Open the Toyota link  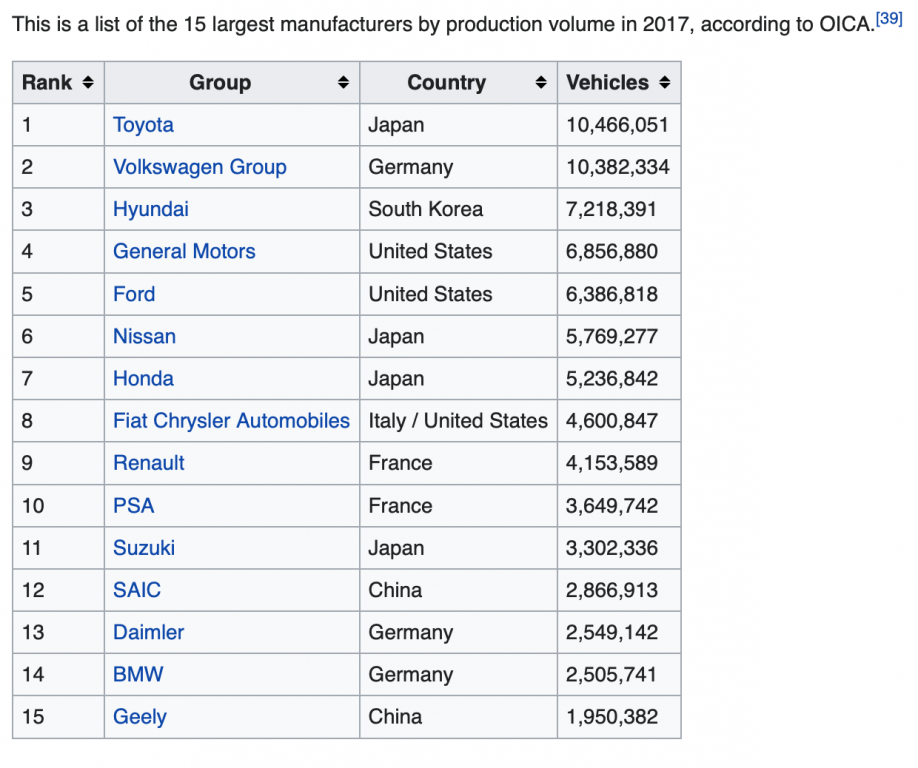[x=143, y=125]
